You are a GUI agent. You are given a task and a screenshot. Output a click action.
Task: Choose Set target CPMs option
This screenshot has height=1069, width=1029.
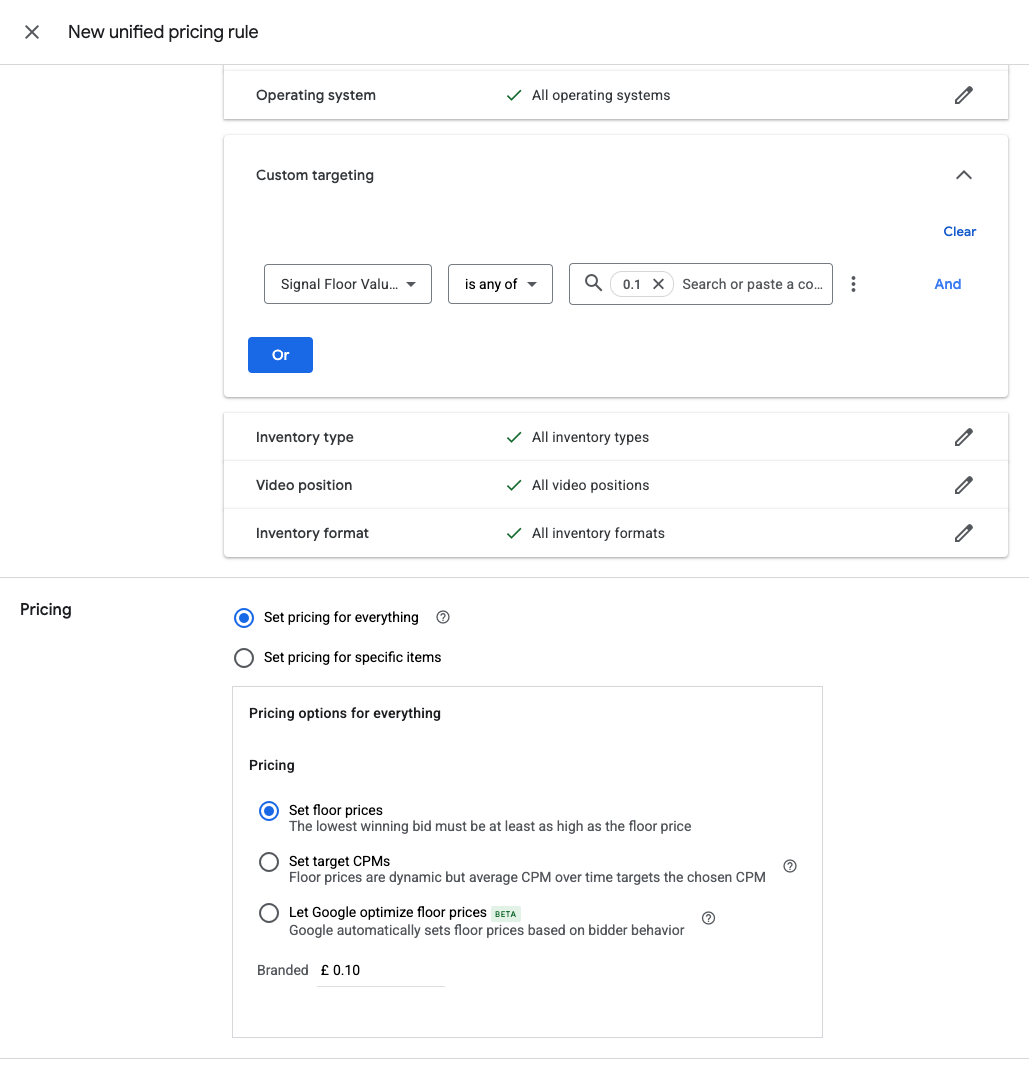[269, 862]
